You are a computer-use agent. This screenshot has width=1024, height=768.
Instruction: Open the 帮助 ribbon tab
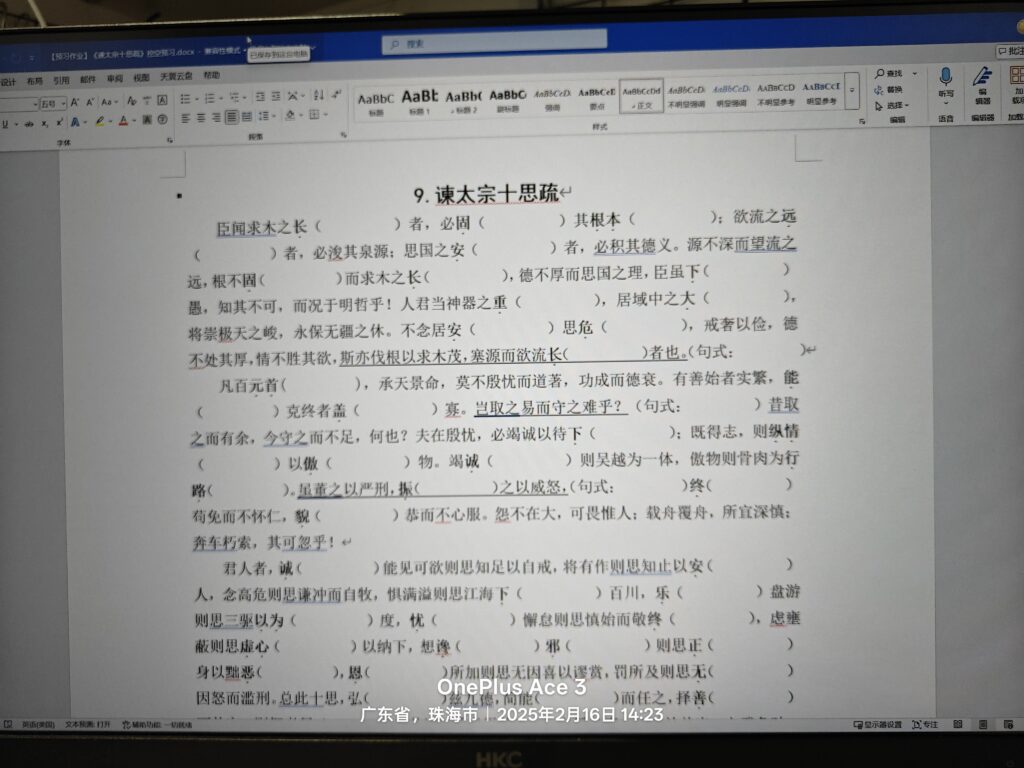coord(212,75)
